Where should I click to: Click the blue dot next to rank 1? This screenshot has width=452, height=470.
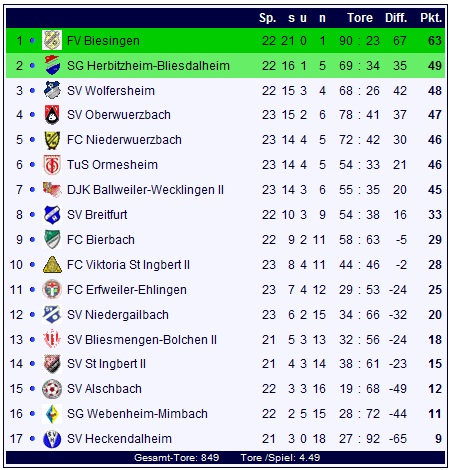(32, 41)
